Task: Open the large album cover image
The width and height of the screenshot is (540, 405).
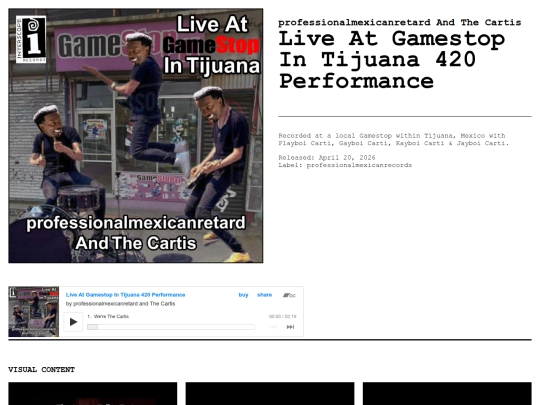Action: pyautogui.click(x=136, y=136)
